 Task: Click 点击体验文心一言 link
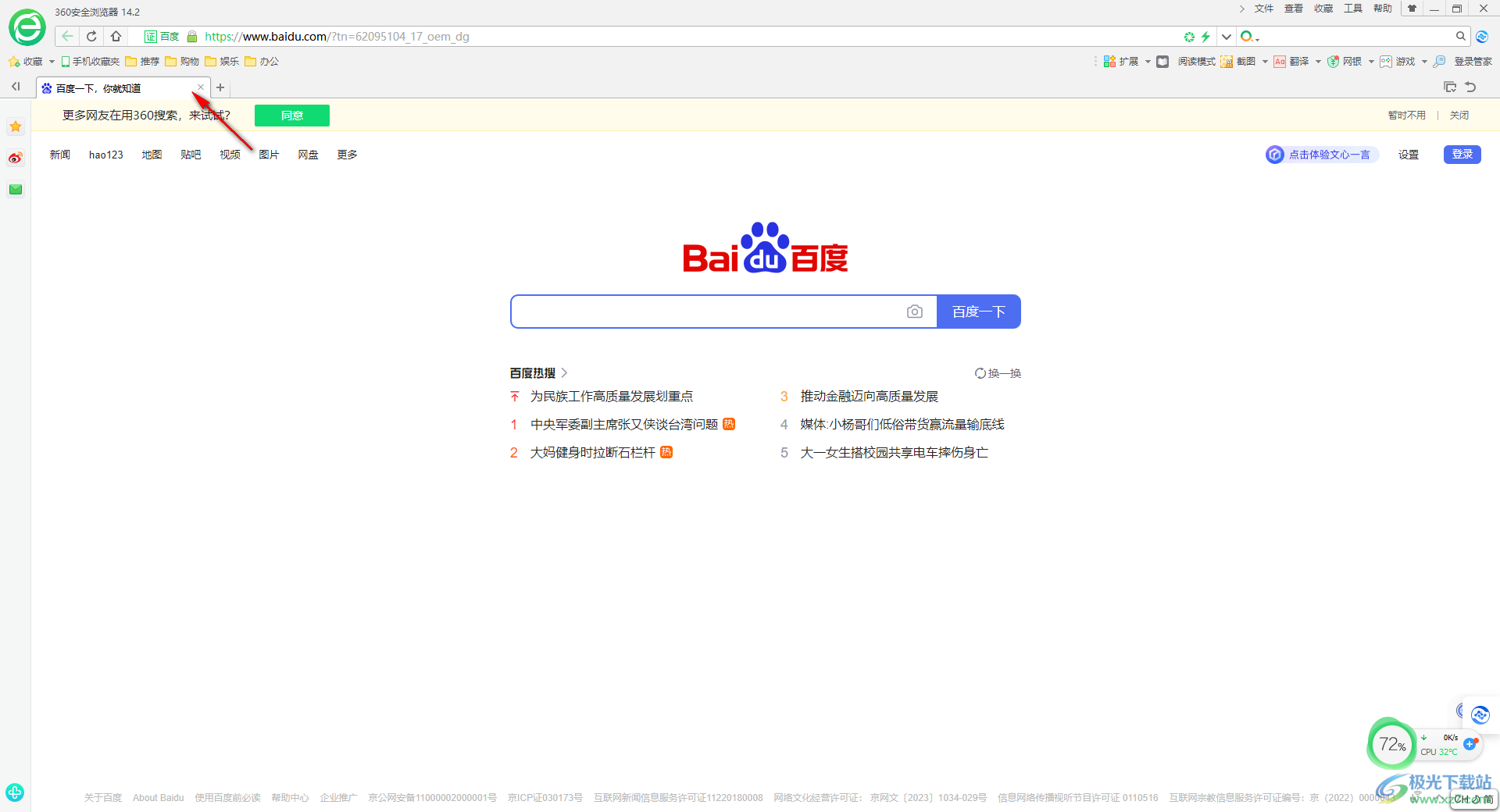[x=1322, y=155]
